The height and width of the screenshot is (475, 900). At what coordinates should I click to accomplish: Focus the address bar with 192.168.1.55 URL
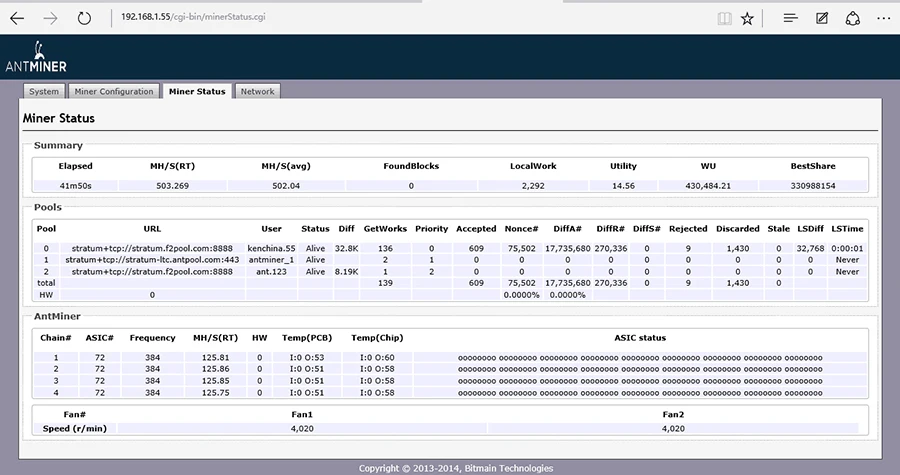(193, 17)
